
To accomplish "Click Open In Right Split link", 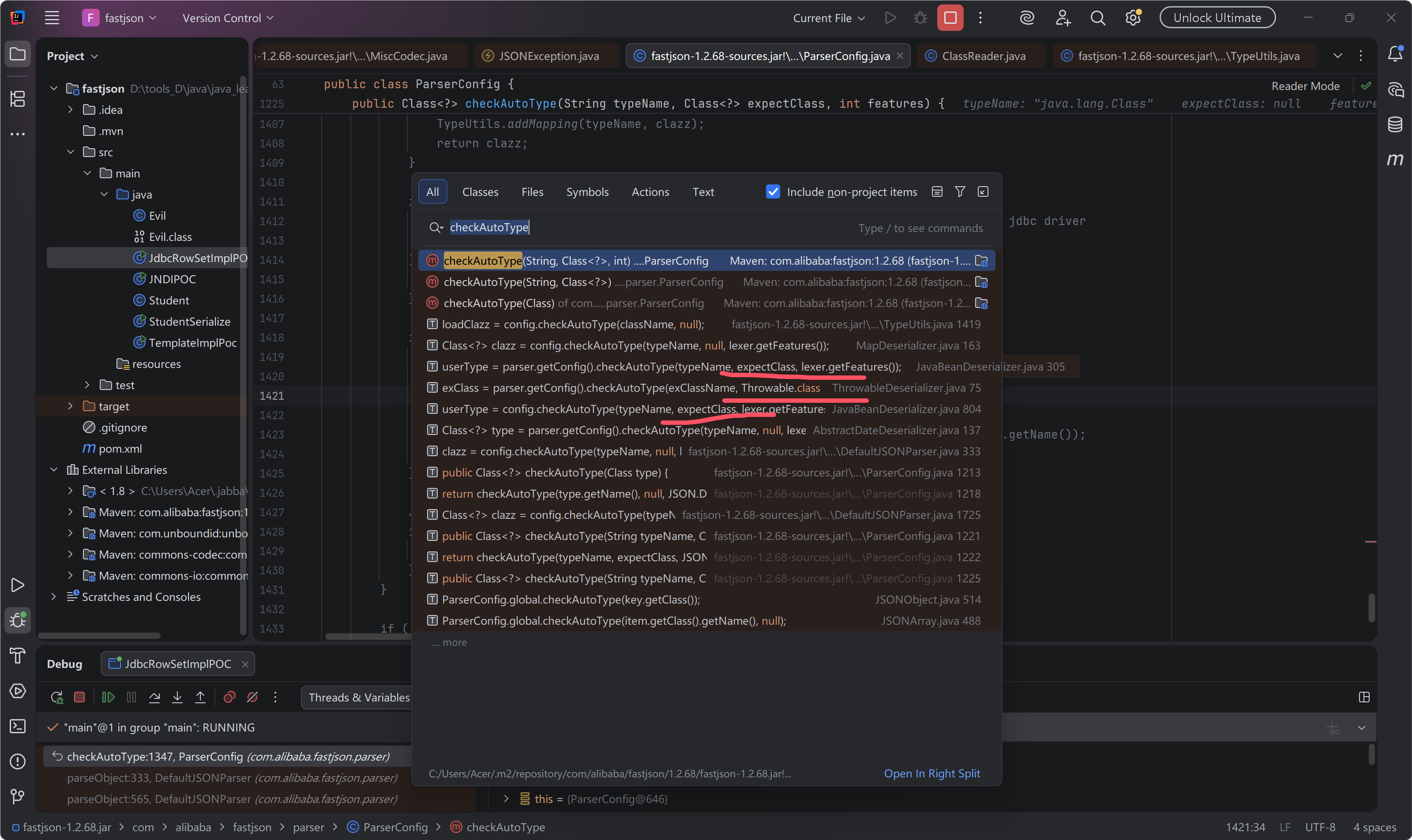I will pyautogui.click(x=932, y=773).
